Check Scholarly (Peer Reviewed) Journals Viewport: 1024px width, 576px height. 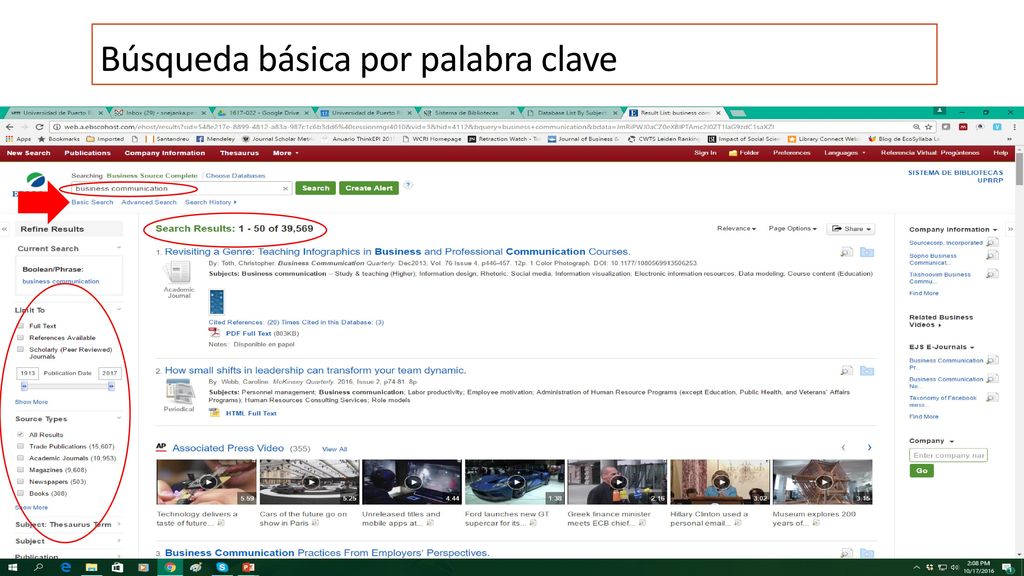click(20, 350)
